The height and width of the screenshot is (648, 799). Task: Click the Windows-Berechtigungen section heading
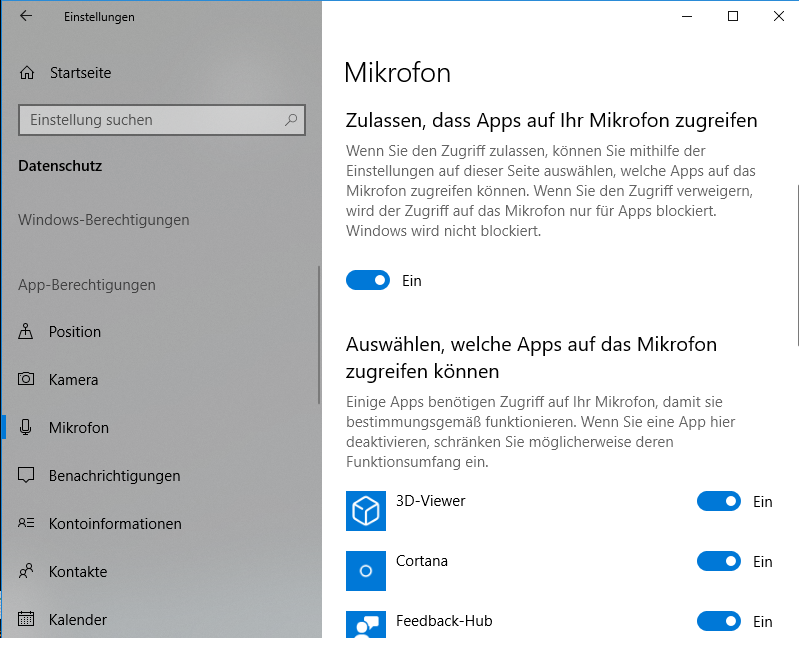103,220
